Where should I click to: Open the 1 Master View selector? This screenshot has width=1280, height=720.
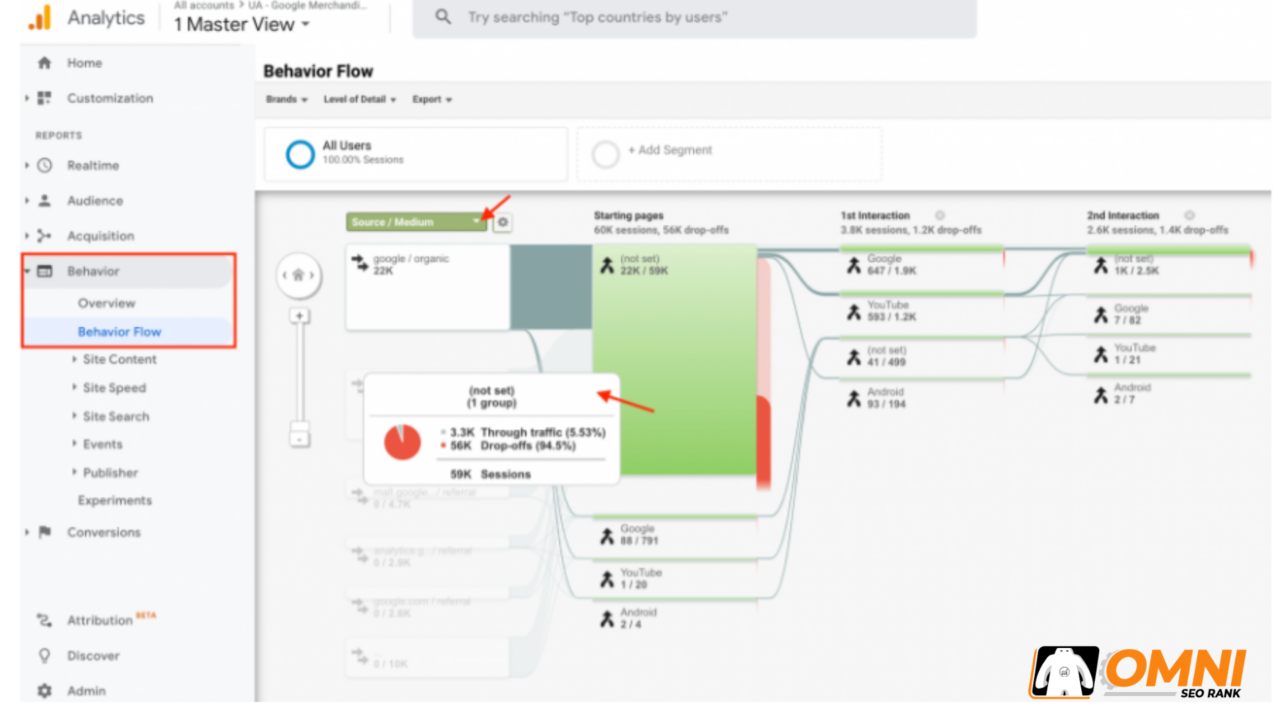pyautogui.click(x=241, y=24)
